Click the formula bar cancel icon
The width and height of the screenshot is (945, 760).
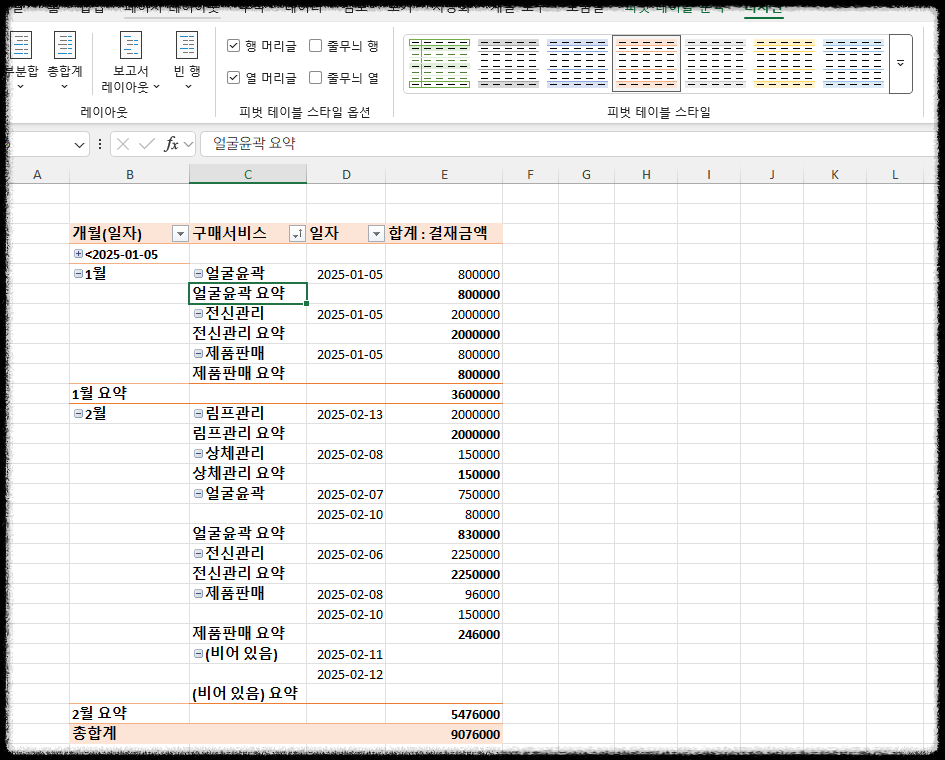click(123, 144)
